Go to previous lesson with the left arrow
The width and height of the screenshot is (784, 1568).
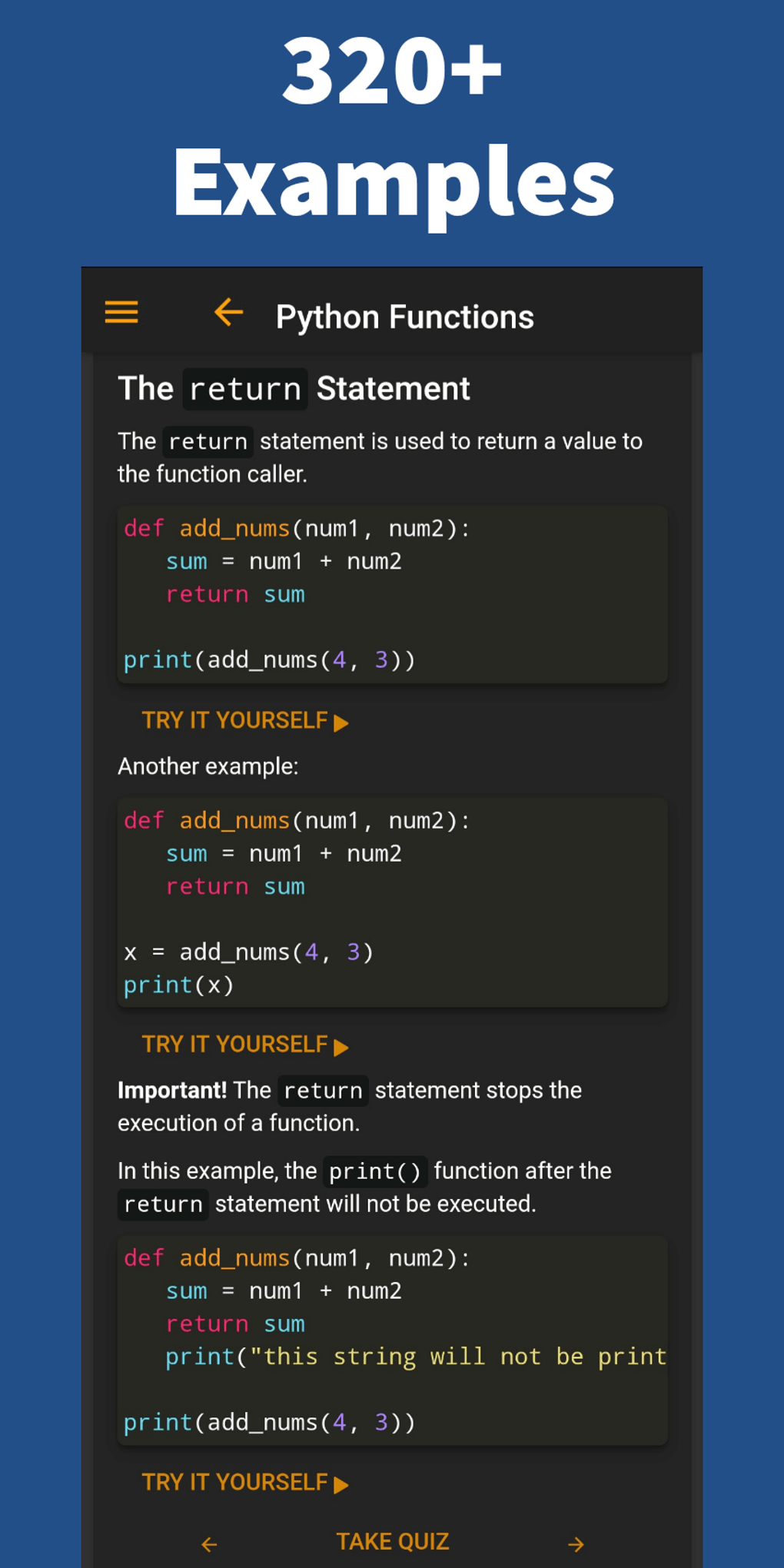[x=209, y=1543]
